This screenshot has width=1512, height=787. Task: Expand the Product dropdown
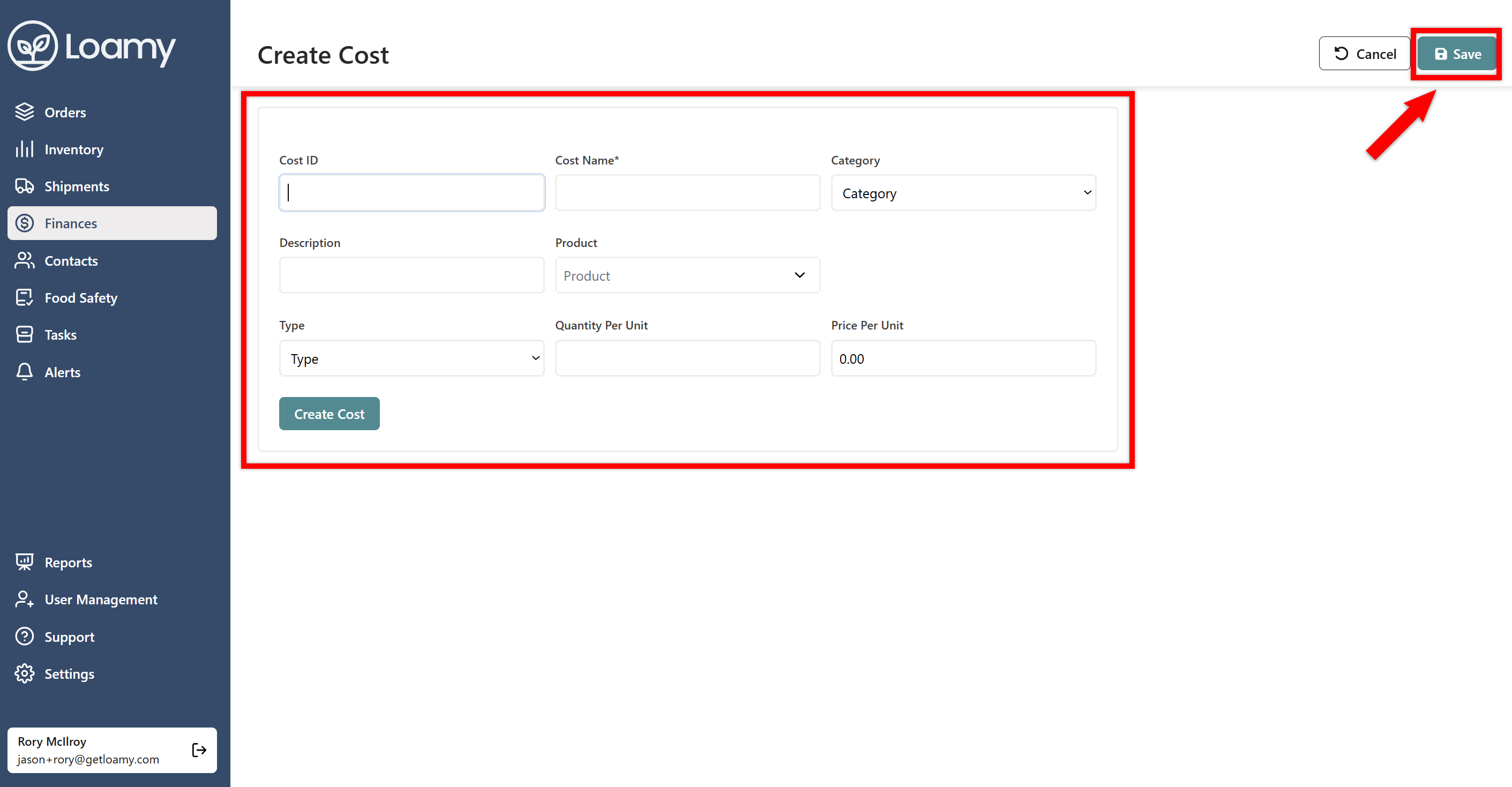pos(687,275)
